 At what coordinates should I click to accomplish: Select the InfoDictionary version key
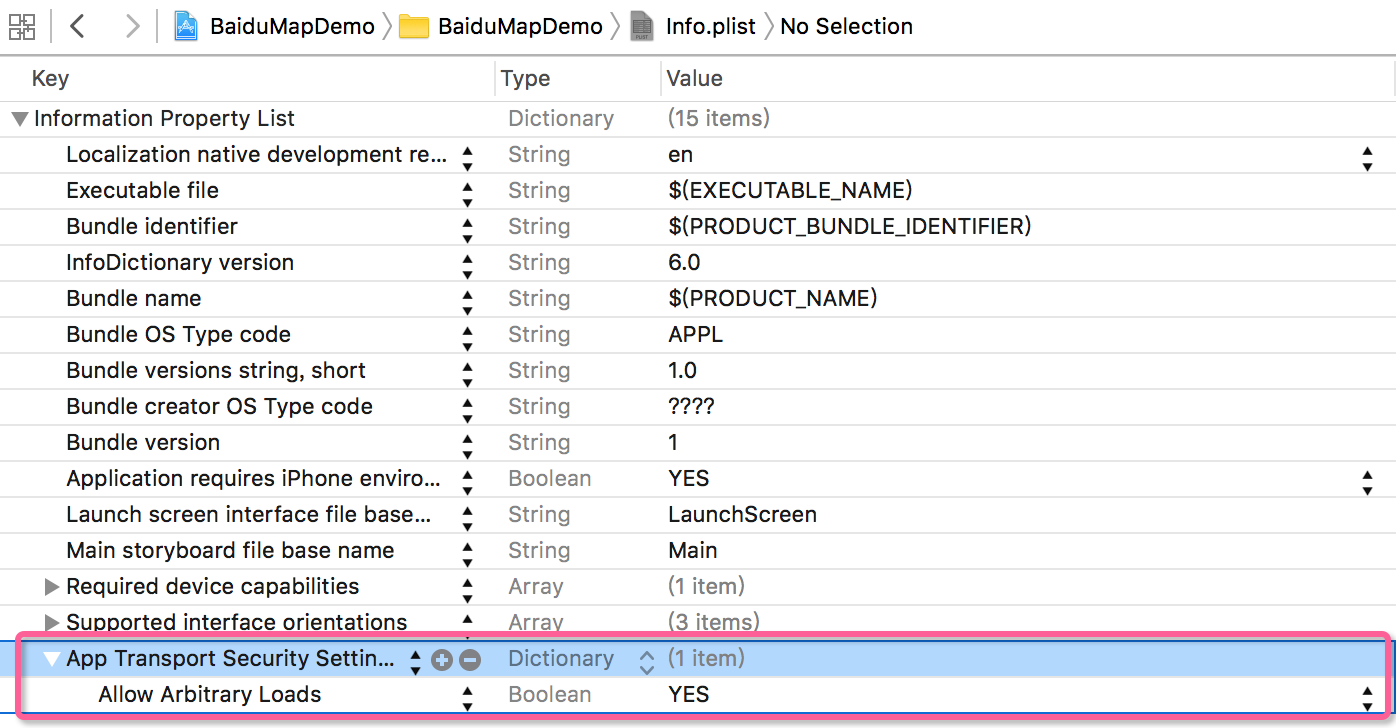(180, 263)
